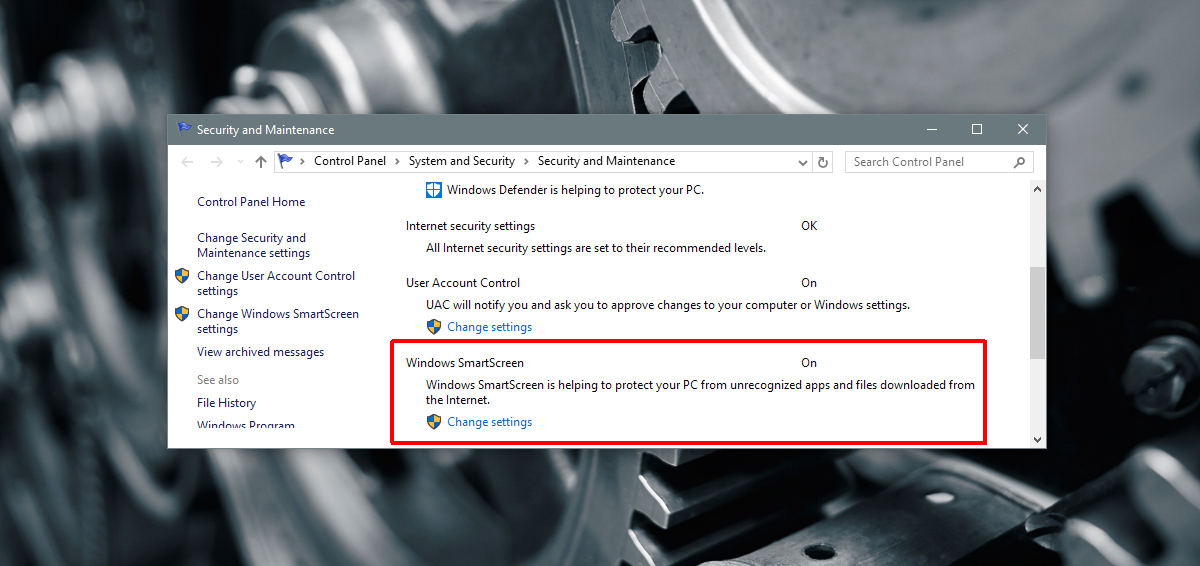Click the Windows Defender shield icon
The width and height of the screenshot is (1200, 566).
(x=434, y=190)
